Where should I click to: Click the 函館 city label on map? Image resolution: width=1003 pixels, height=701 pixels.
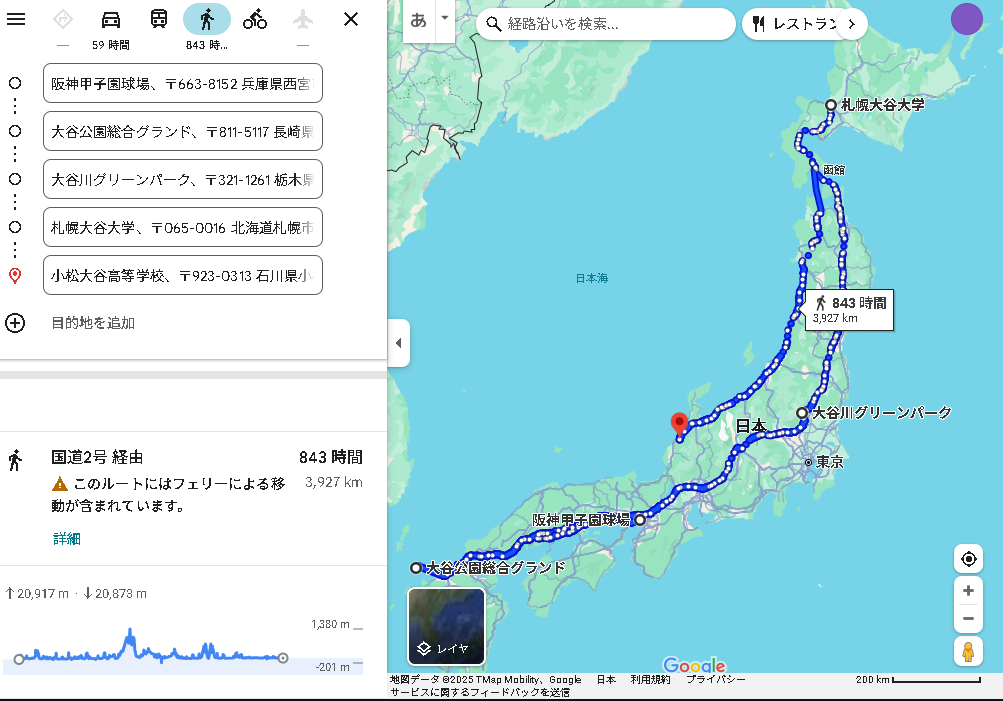click(833, 170)
